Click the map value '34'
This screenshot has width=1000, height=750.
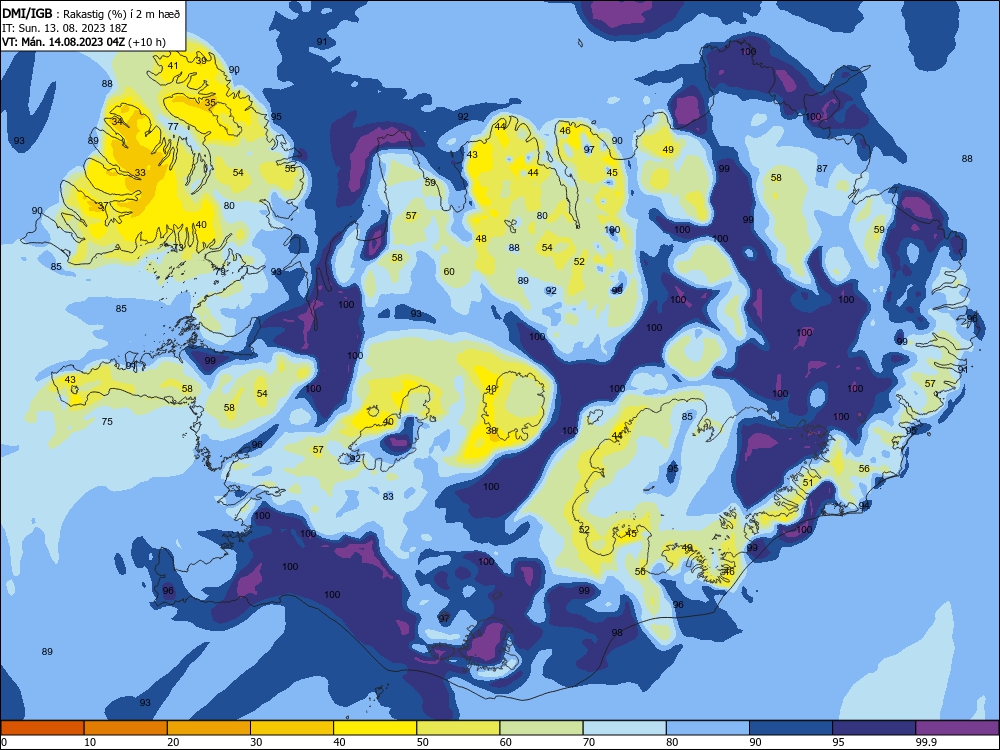click(117, 121)
